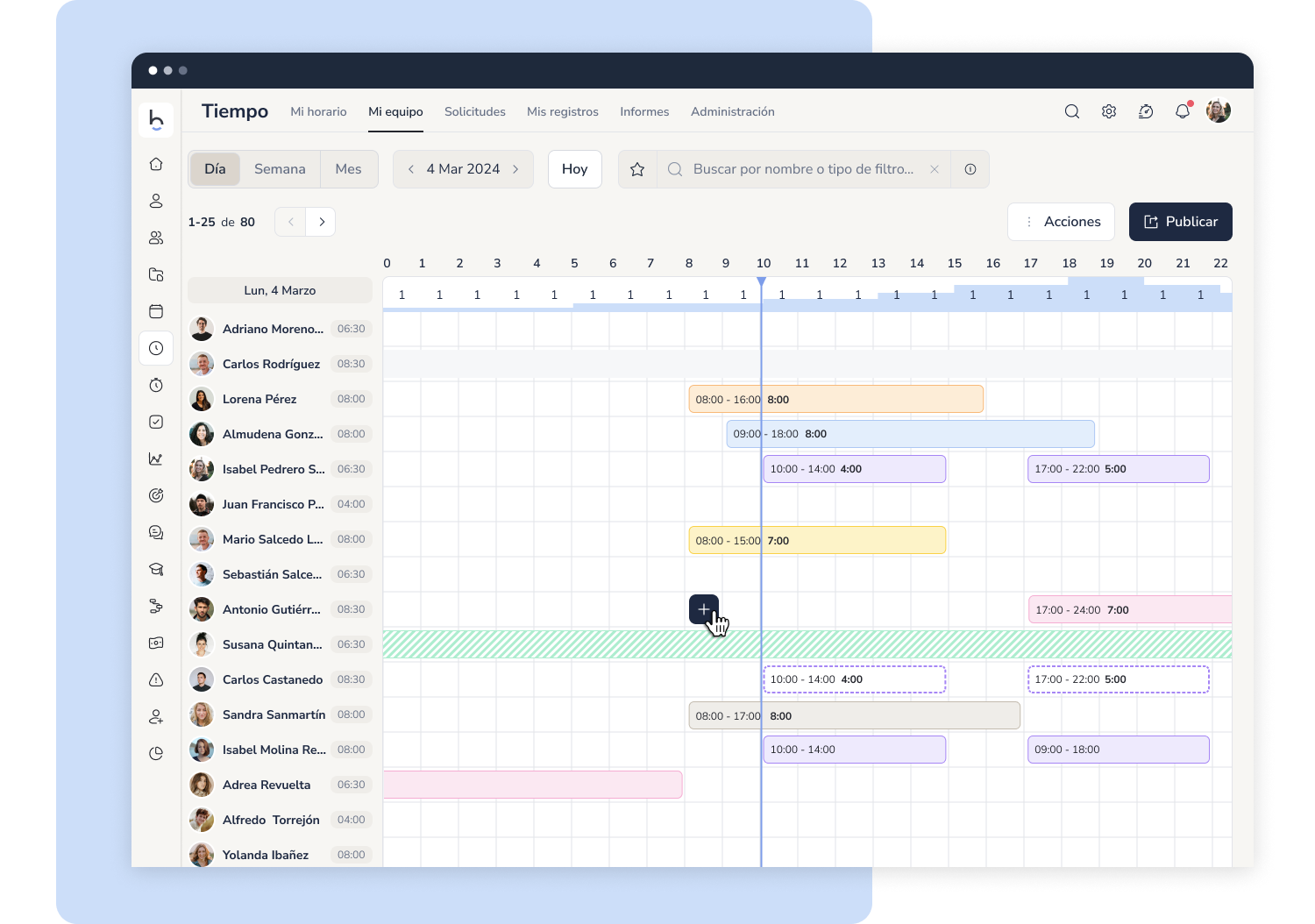Click the search by name input field

click(x=802, y=169)
